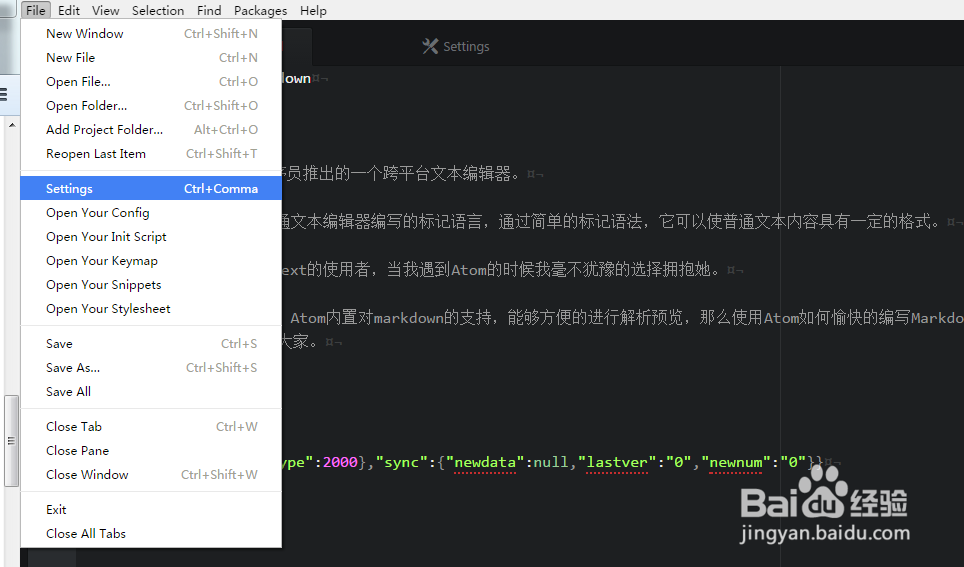Open the Help menu
The height and width of the screenshot is (567, 964).
click(x=313, y=10)
